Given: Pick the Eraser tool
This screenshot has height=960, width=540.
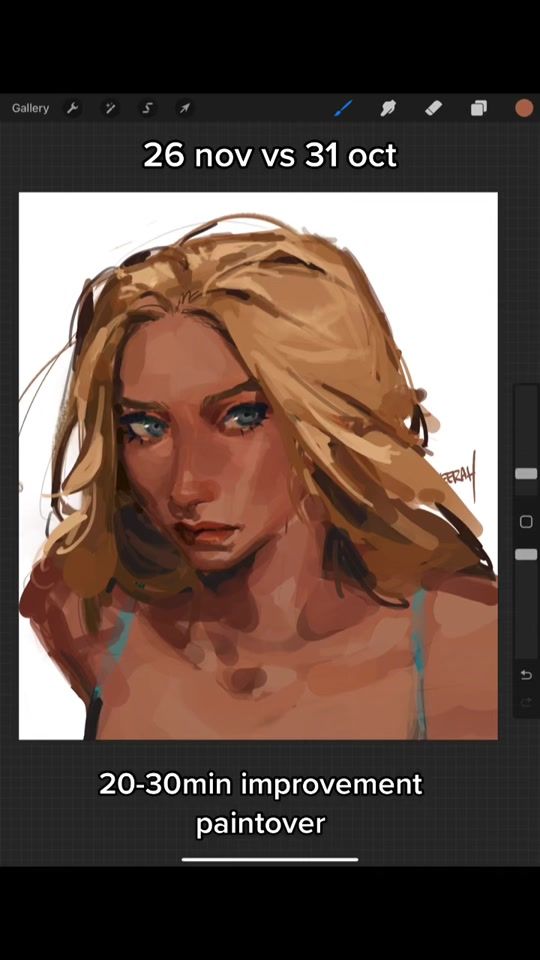Looking at the screenshot, I should coord(433,108).
